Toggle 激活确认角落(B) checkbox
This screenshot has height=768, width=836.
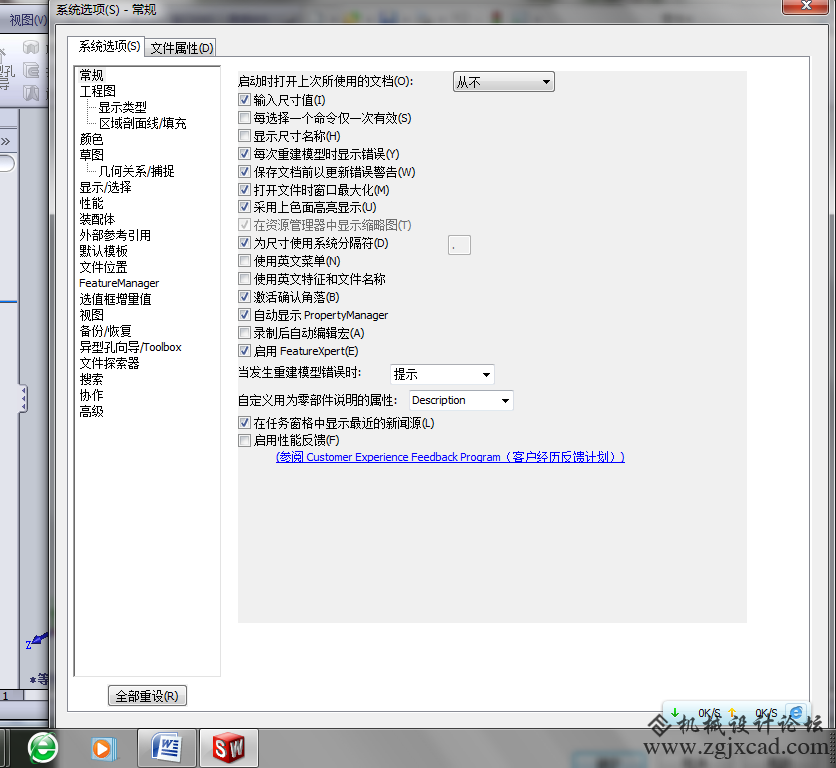click(x=244, y=297)
